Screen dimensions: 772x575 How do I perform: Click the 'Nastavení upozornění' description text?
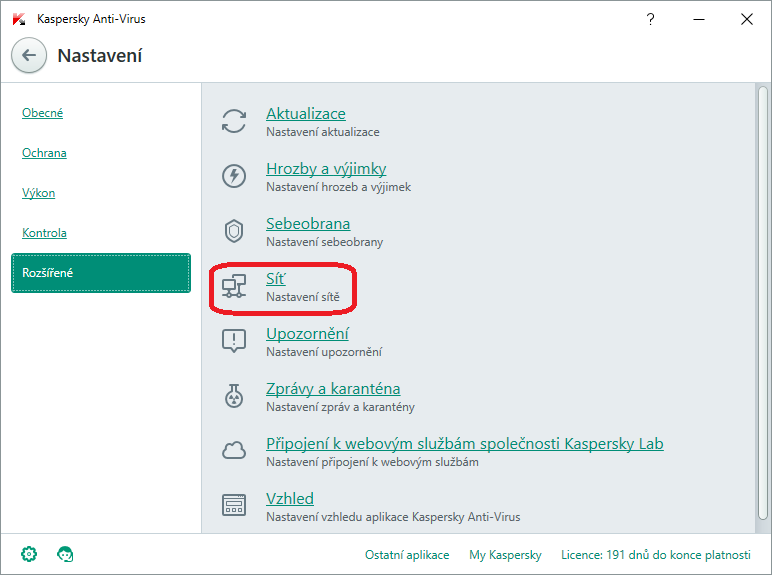[324, 352]
